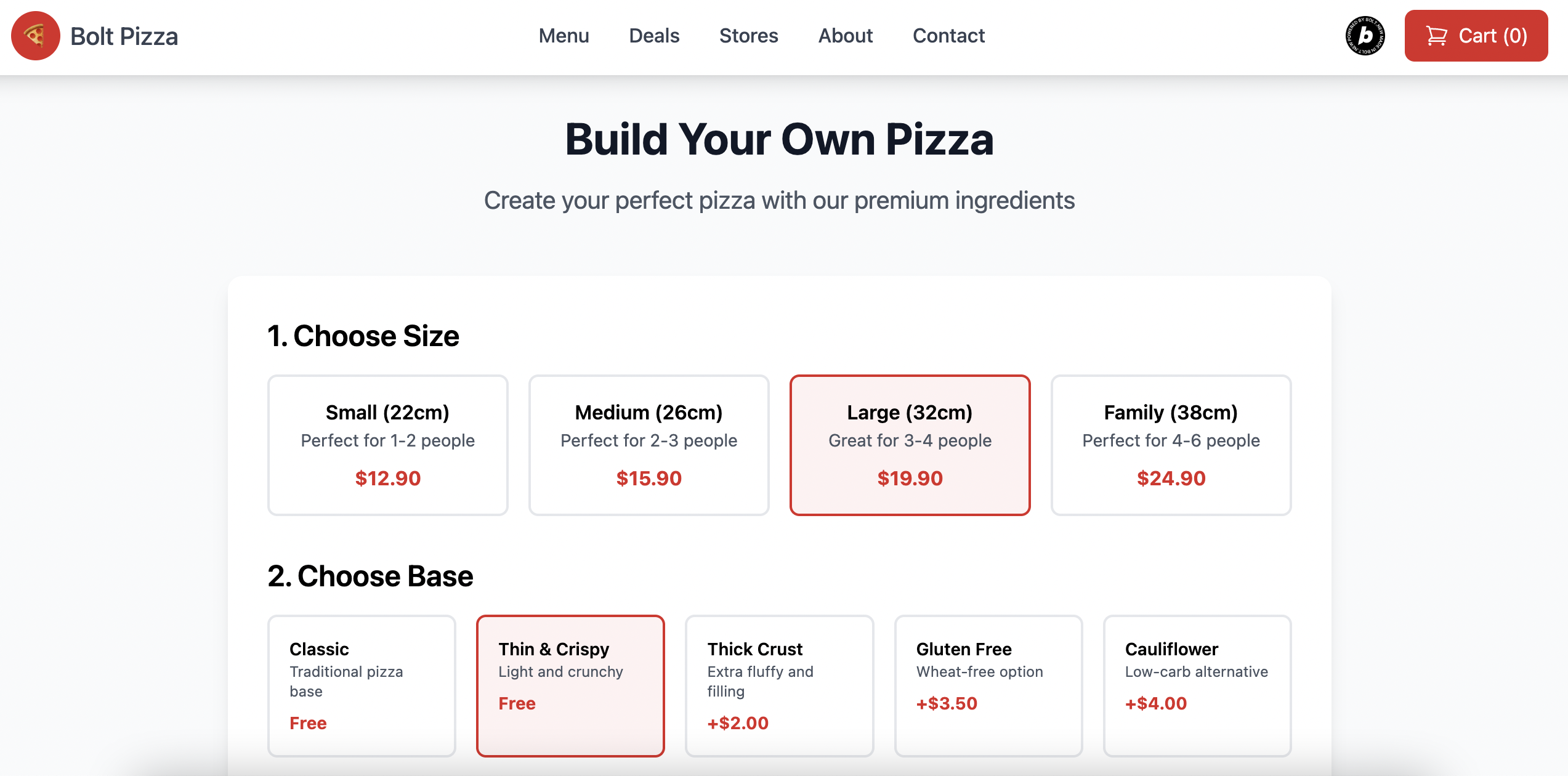
Task: Click the Bolt Pizza brand name
Action: pyautogui.click(x=124, y=36)
